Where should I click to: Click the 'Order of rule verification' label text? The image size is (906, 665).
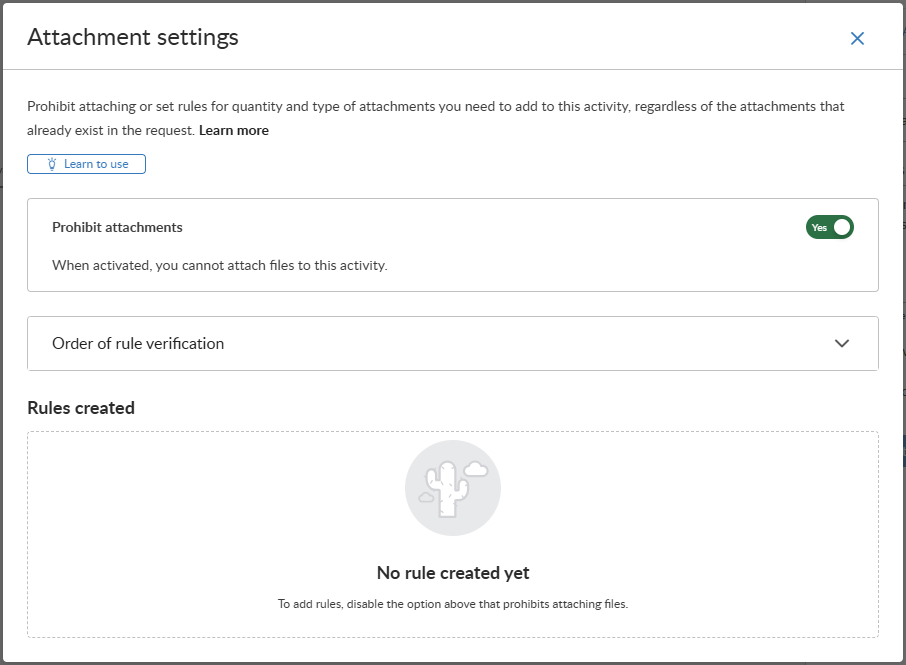[138, 344]
